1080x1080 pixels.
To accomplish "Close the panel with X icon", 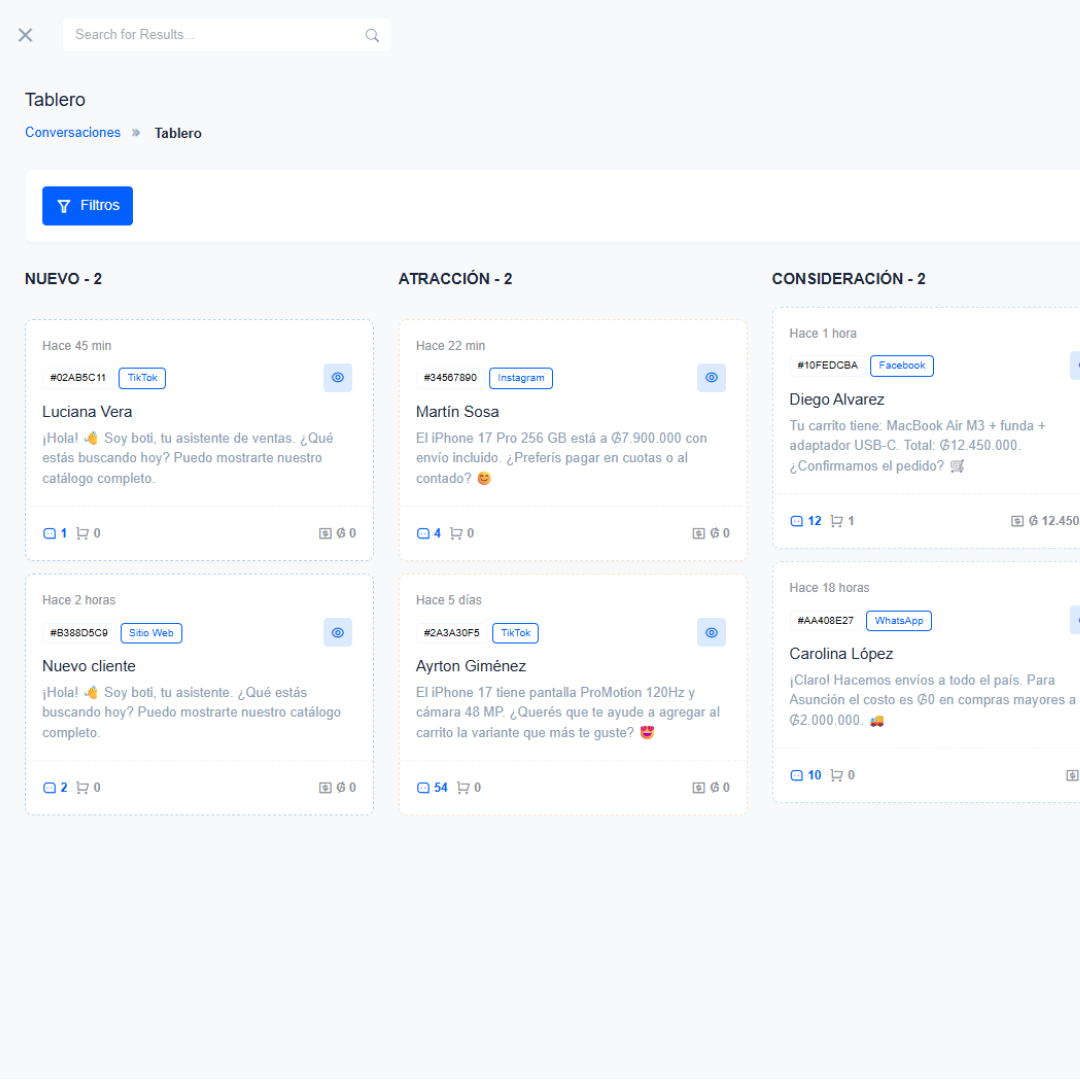I will click(x=25, y=35).
